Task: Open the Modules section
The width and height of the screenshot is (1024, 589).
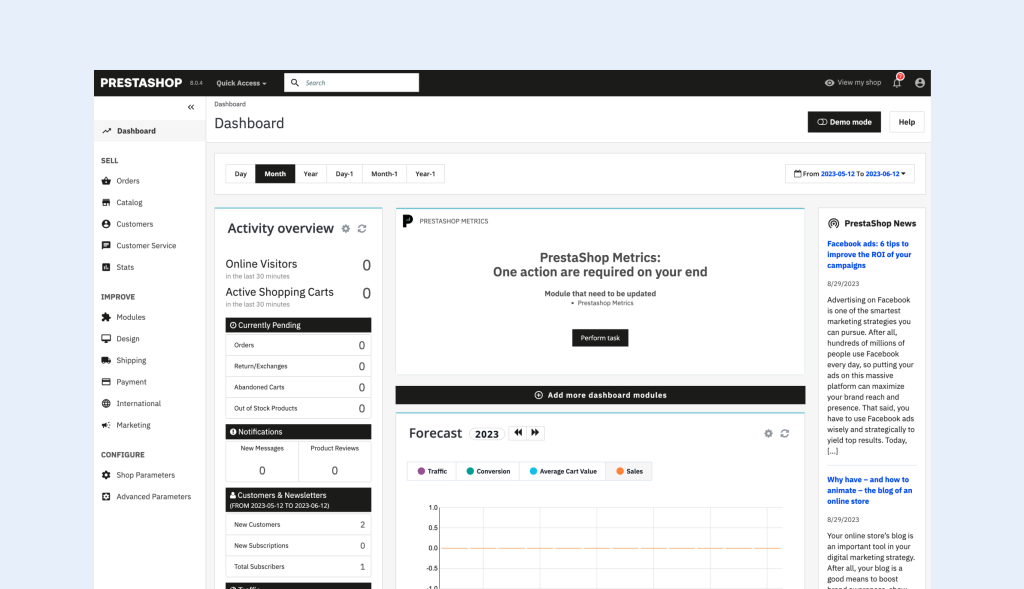Action: (x=128, y=317)
